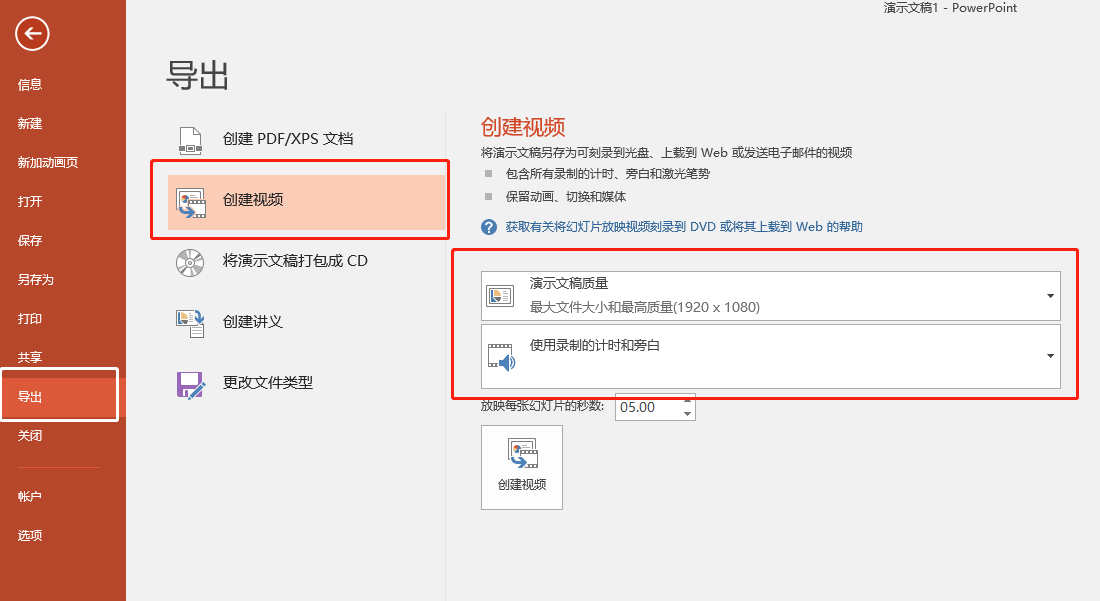Open the 信息 page

(x=30, y=85)
